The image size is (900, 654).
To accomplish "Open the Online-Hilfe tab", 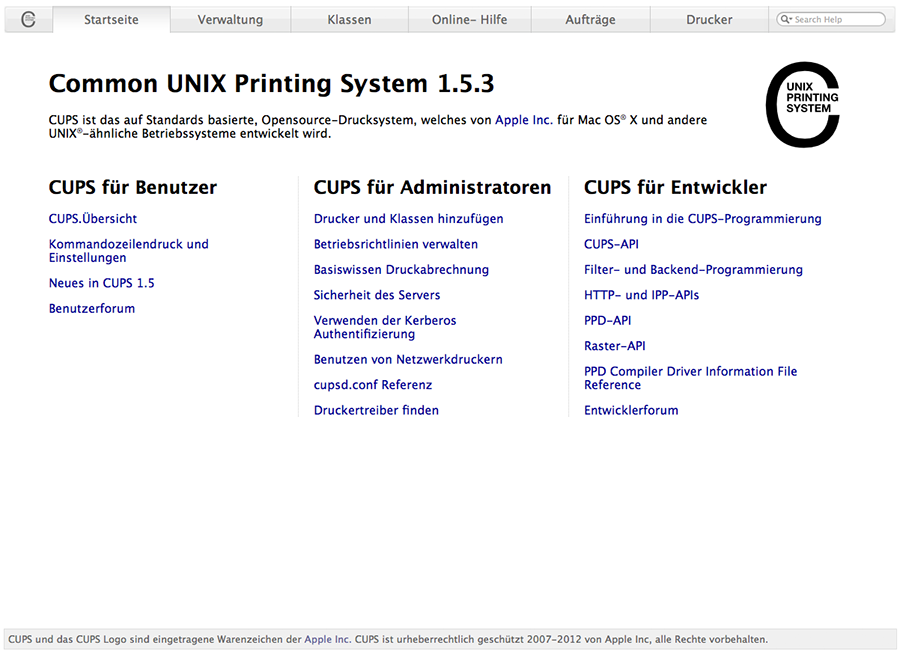I will click(x=469, y=19).
